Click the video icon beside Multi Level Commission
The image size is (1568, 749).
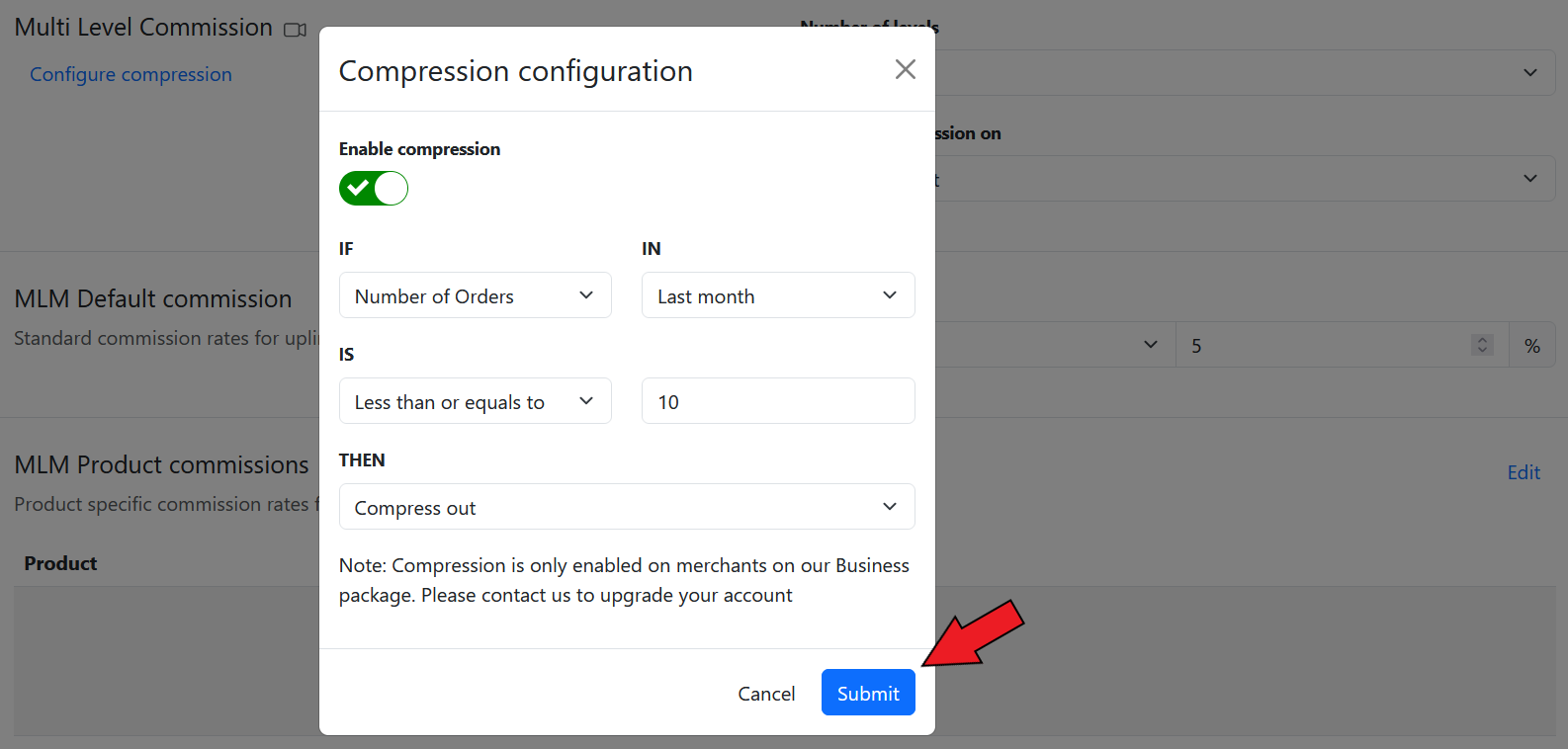[x=295, y=30]
